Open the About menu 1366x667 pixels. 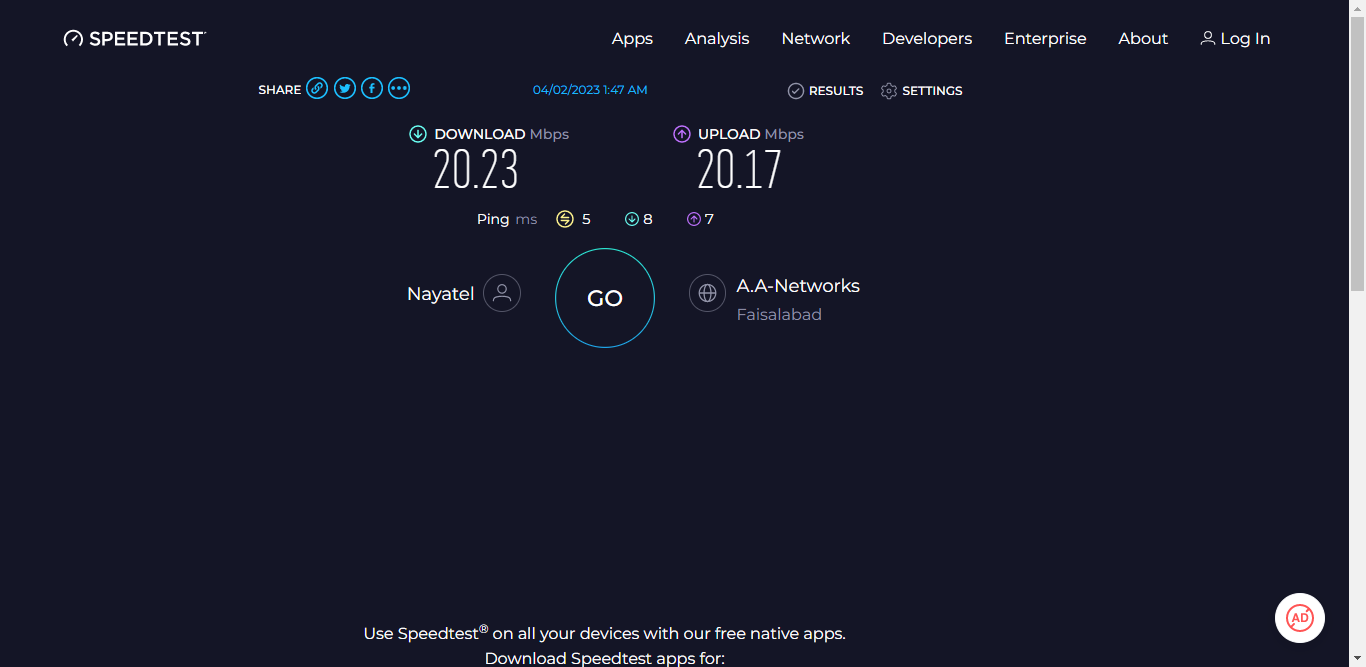tap(1143, 38)
